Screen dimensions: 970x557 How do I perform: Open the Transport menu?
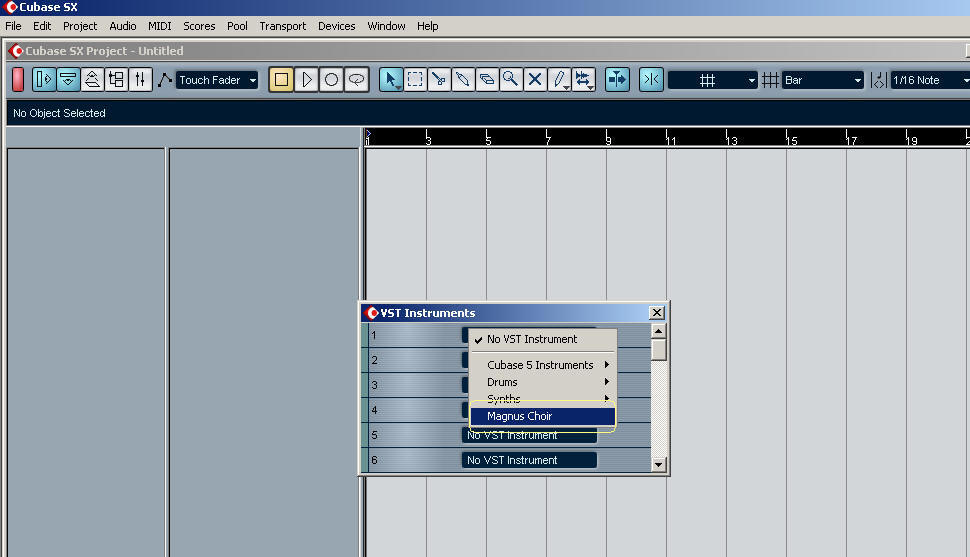[283, 26]
